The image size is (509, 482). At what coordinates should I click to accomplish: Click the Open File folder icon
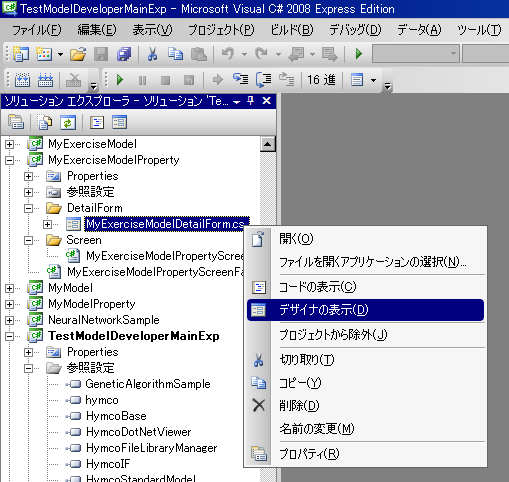point(78,54)
